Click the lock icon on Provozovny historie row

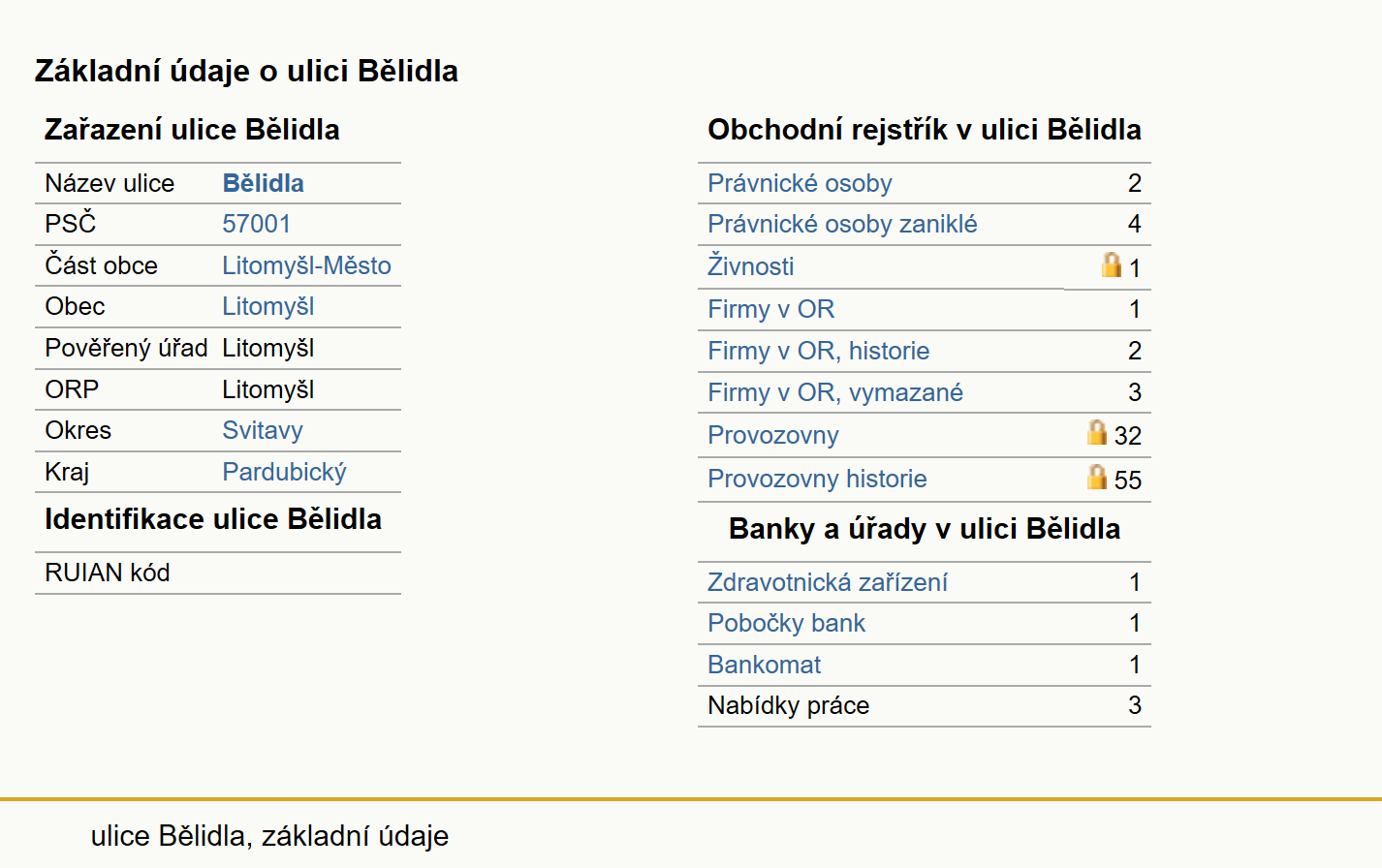[1096, 477]
